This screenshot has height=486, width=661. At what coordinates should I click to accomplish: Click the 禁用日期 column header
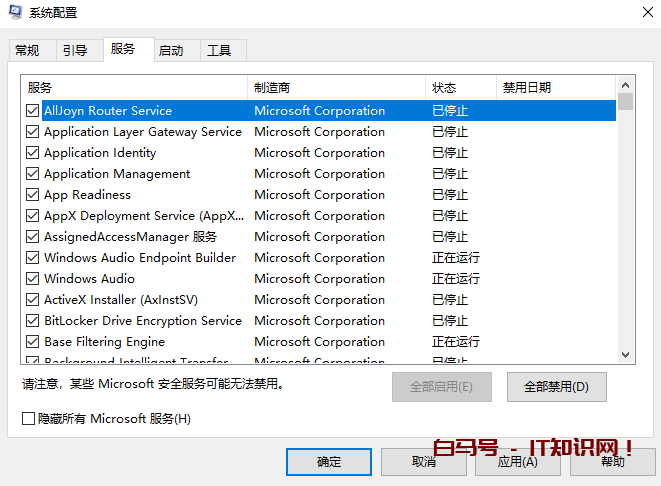pyautogui.click(x=553, y=88)
